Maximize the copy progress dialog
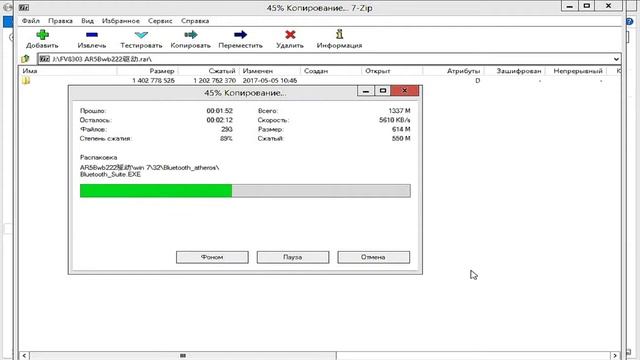The height and width of the screenshot is (360, 640). 382,91
